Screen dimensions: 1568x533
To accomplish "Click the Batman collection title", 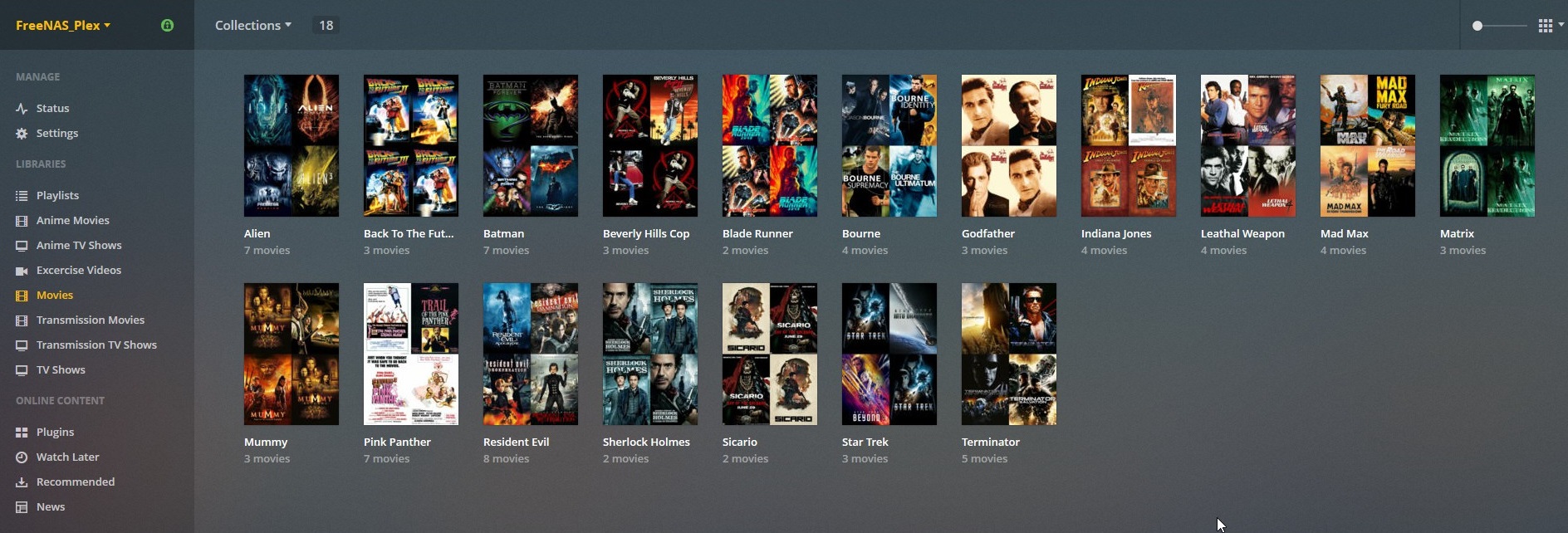I will (x=504, y=233).
